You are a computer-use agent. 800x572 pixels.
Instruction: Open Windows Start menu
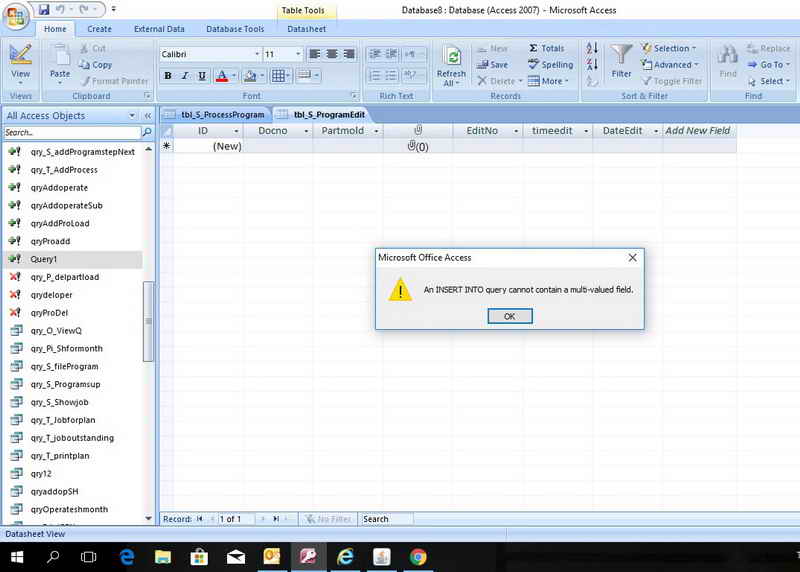(x=17, y=557)
